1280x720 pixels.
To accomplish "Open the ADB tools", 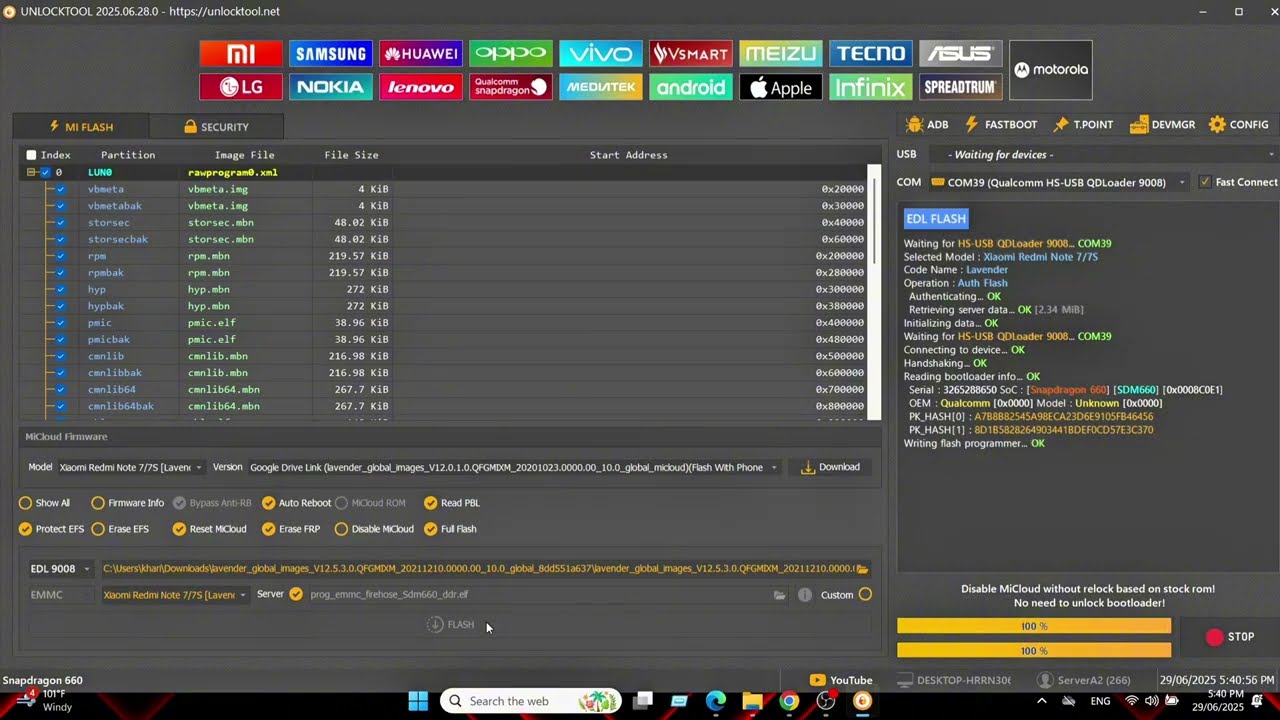I will [x=927, y=125].
